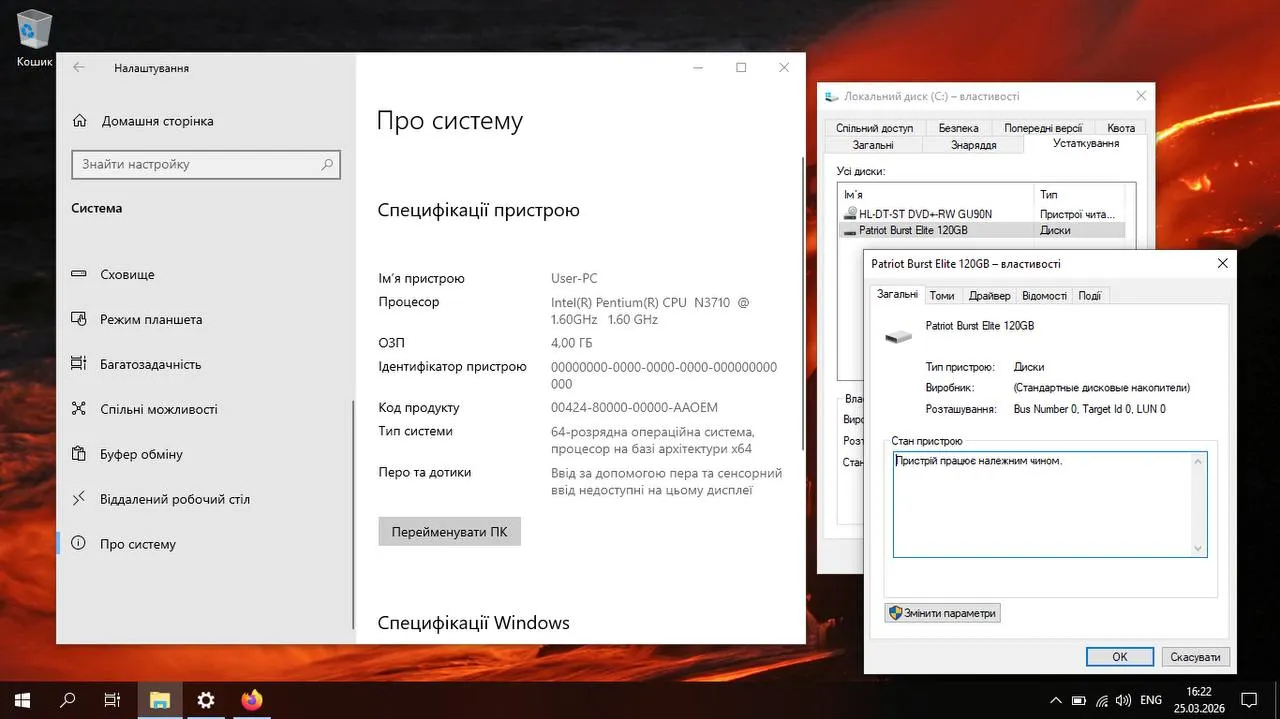Image resolution: width=1280 pixels, height=719 pixels.
Task: Show hidden tray icons chevron
Action: 1055,700
